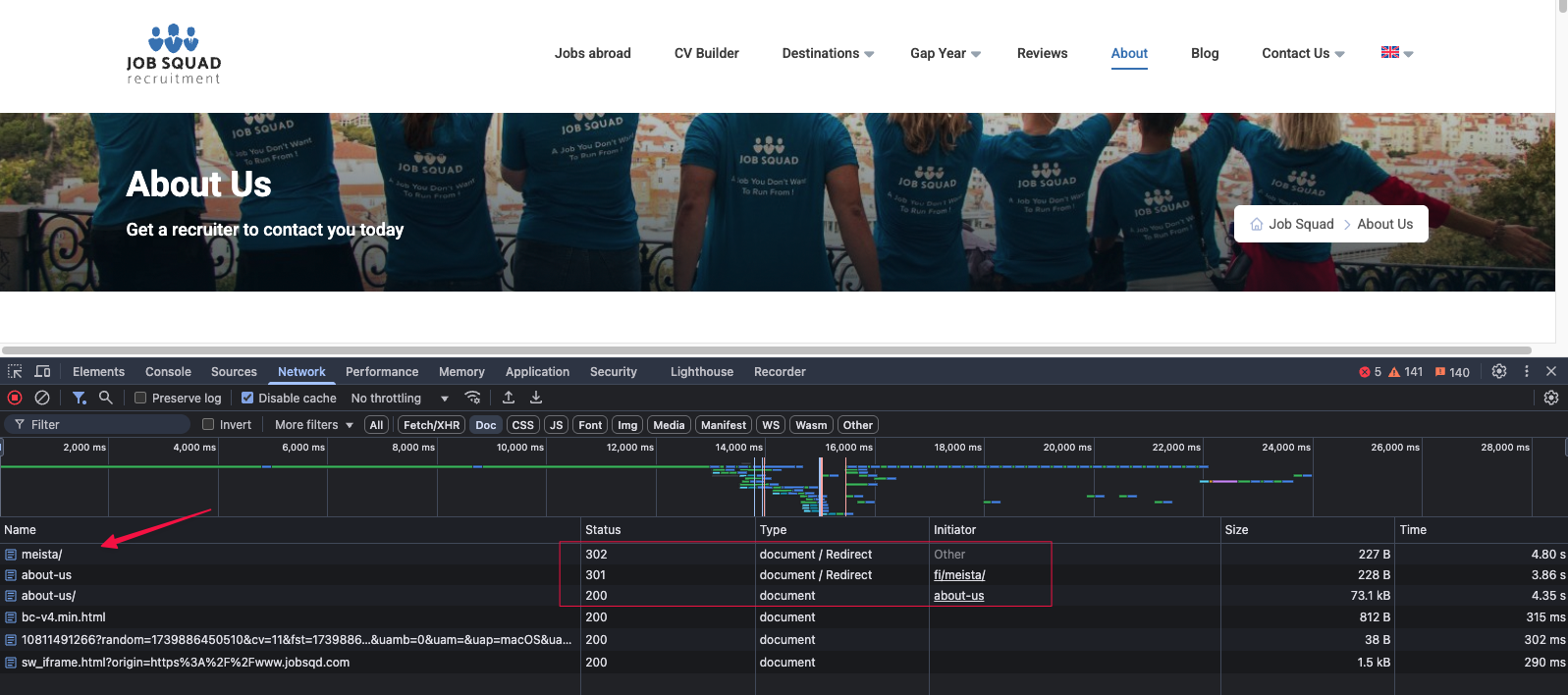Click the Job Squad logo
1568x695 pixels.
tap(174, 54)
